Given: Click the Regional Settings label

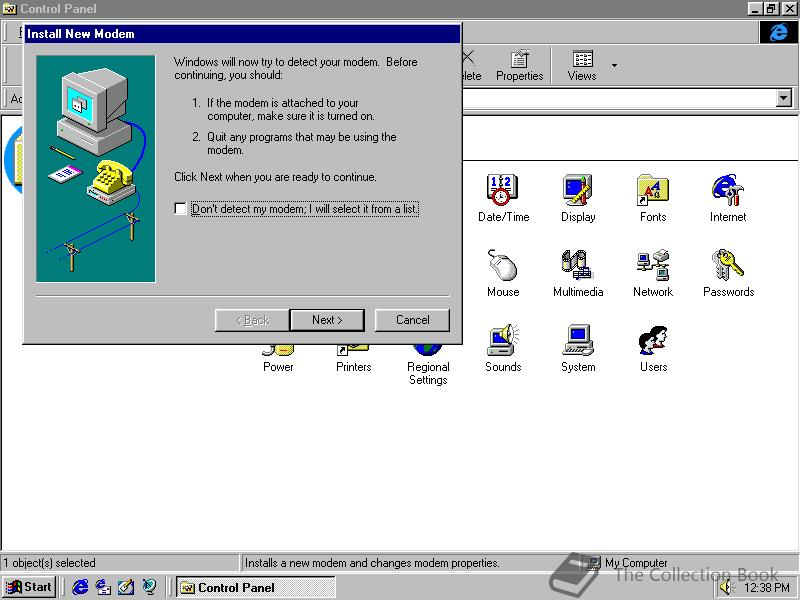Looking at the screenshot, I should [x=428, y=373].
